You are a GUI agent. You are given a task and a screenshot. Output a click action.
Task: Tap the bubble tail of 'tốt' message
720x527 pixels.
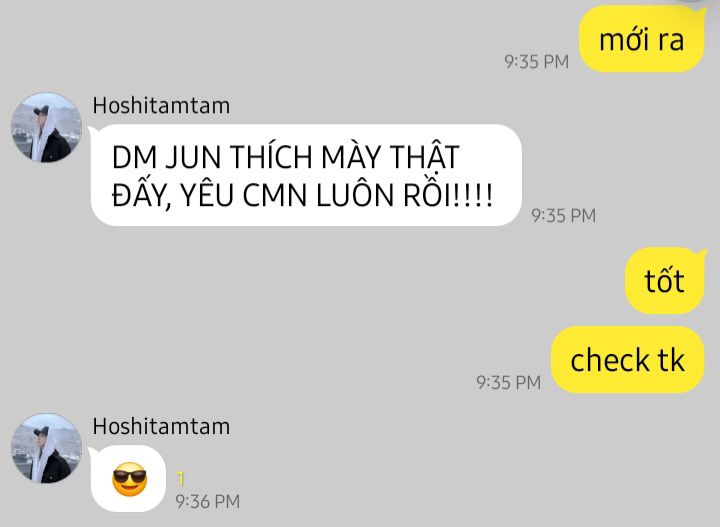click(701, 253)
